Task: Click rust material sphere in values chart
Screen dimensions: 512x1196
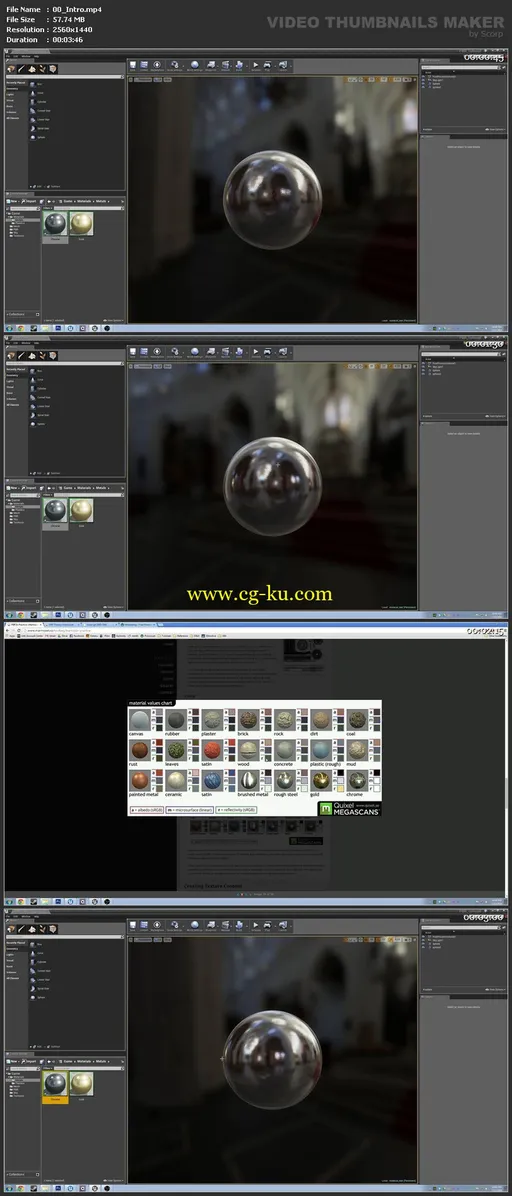Action: pyautogui.click(x=138, y=750)
